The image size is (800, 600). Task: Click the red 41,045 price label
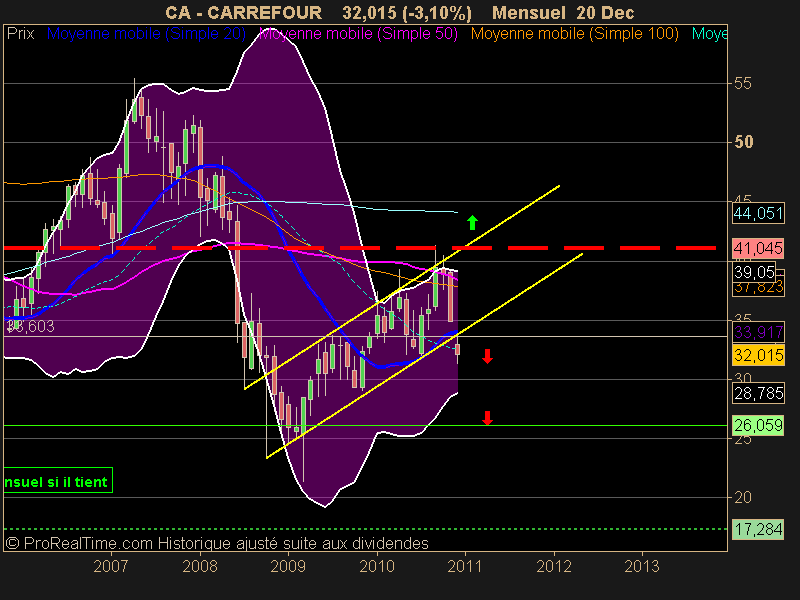[x=758, y=248]
